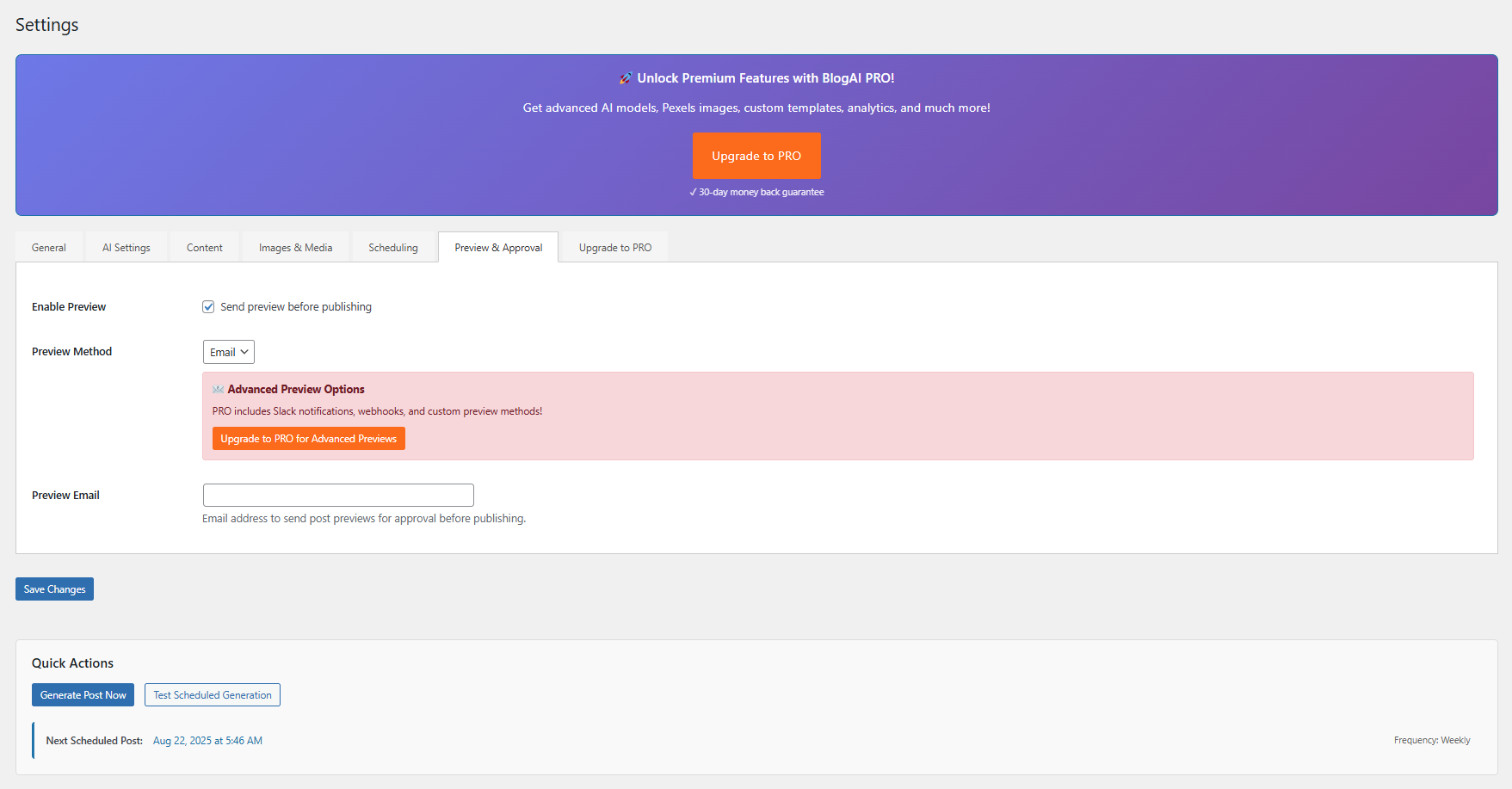The image size is (1512, 789).
Task: Click Generate Post Now
Action: (x=83, y=694)
